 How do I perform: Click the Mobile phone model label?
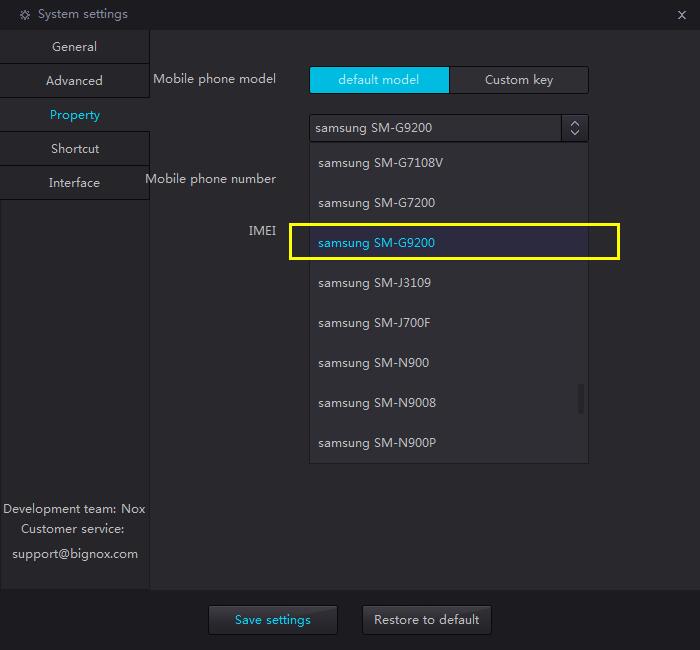pyautogui.click(x=214, y=79)
